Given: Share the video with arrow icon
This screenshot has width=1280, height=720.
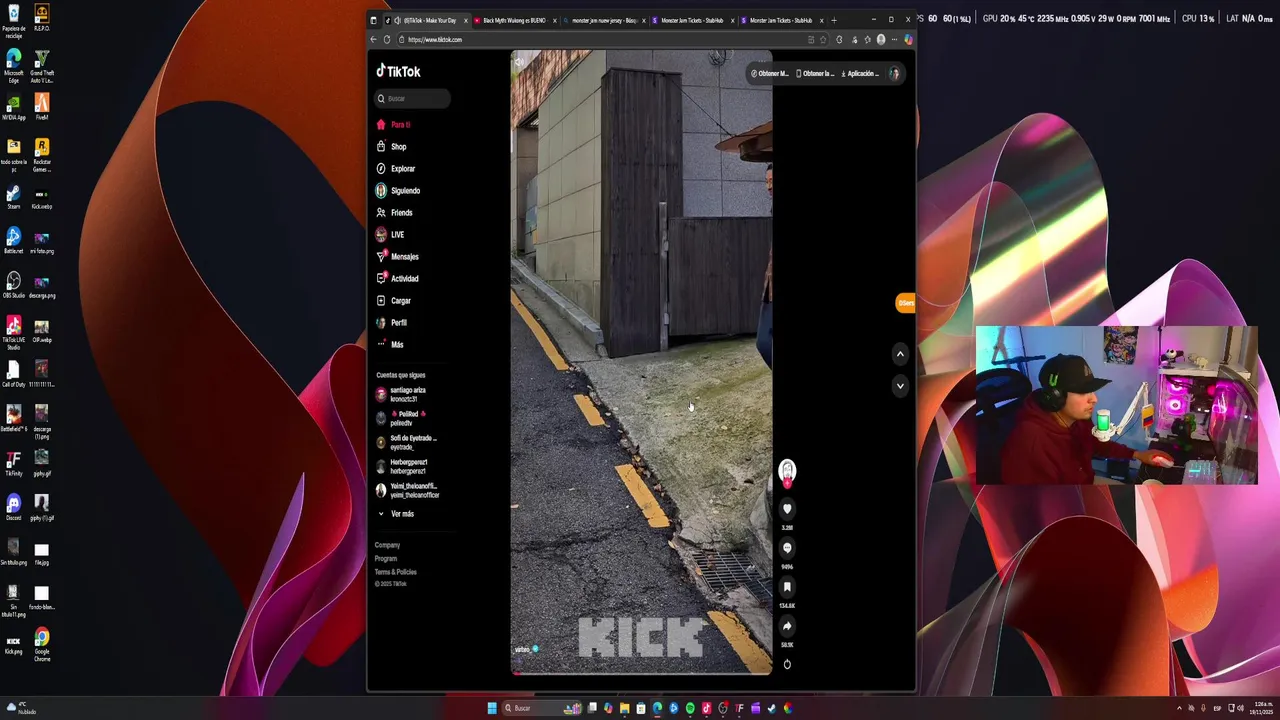Looking at the screenshot, I should [787, 626].
